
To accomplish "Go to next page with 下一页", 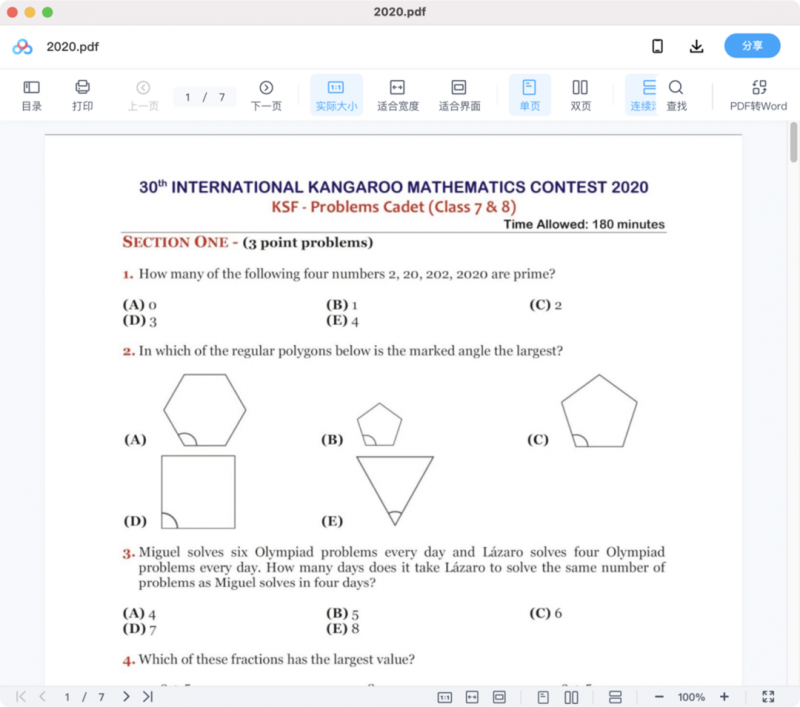I will [266, 95].
